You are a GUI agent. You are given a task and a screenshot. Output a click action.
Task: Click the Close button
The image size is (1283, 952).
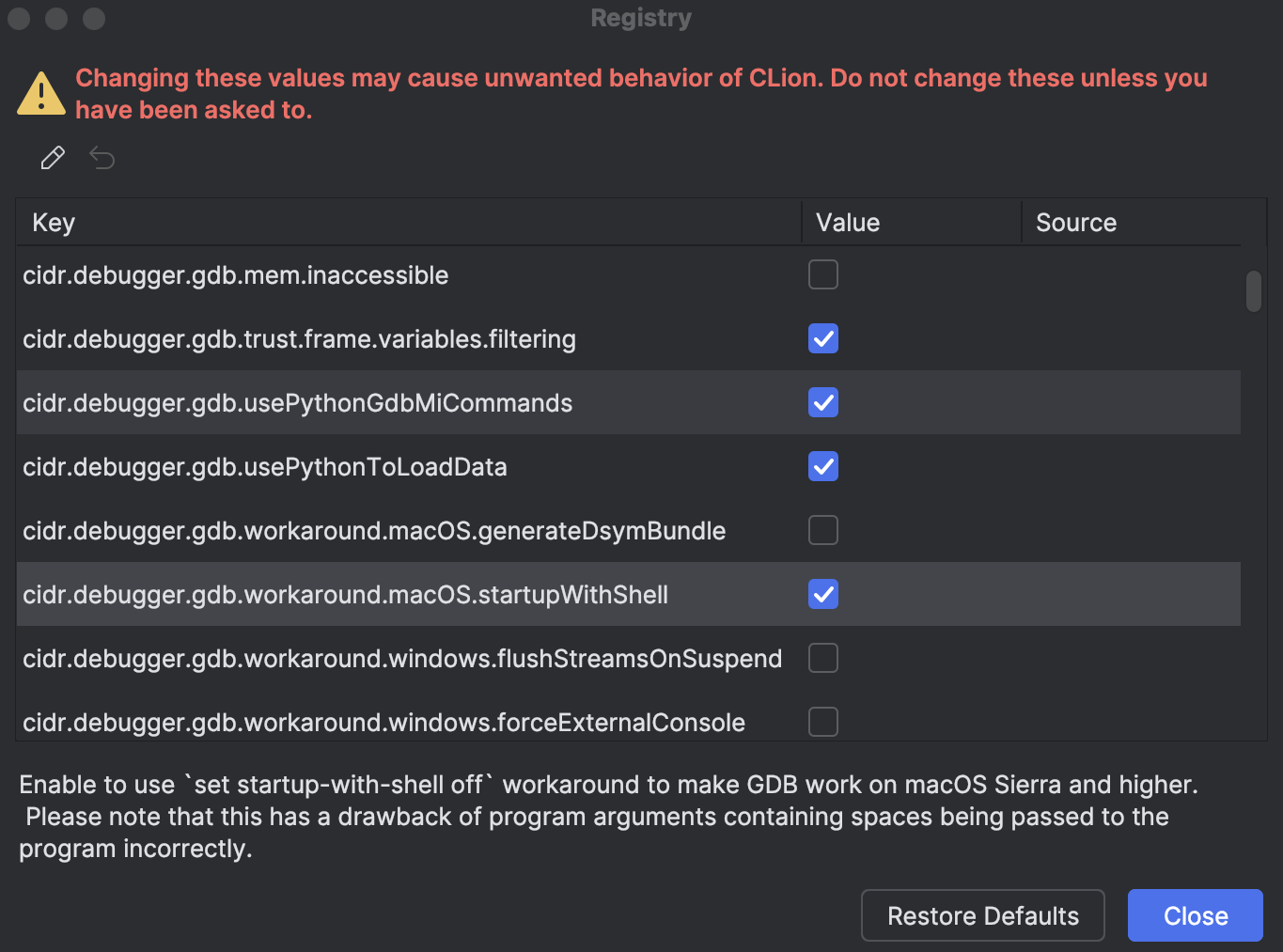coord(1195,915)
